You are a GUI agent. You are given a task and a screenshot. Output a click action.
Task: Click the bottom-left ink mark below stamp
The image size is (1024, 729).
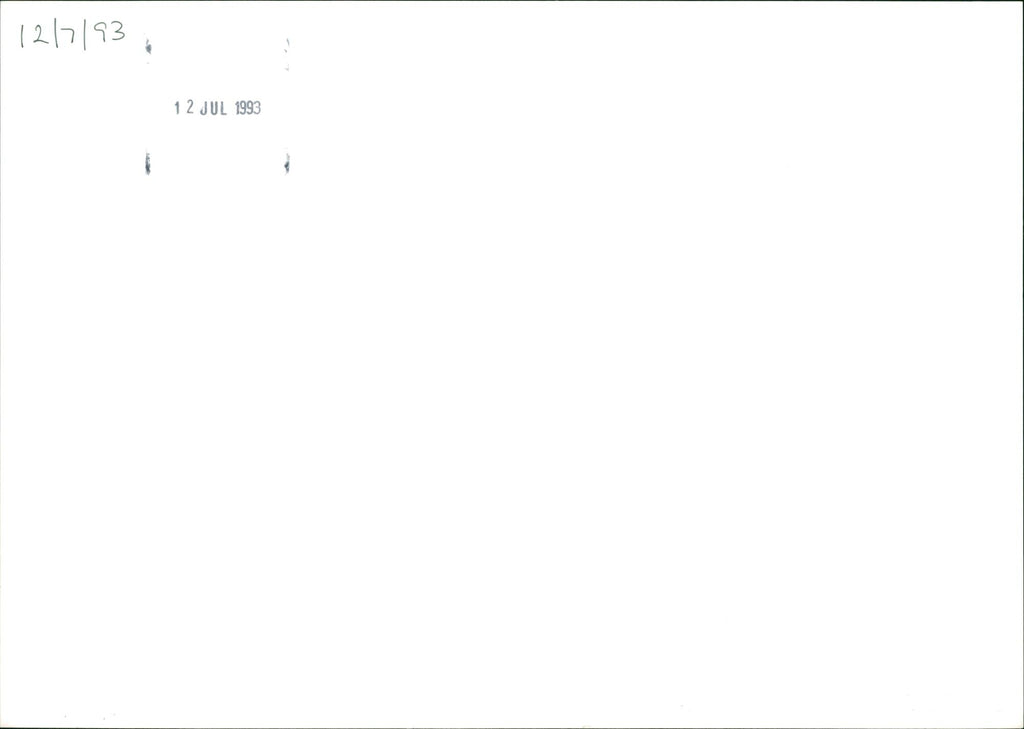[x=148, y=163]
